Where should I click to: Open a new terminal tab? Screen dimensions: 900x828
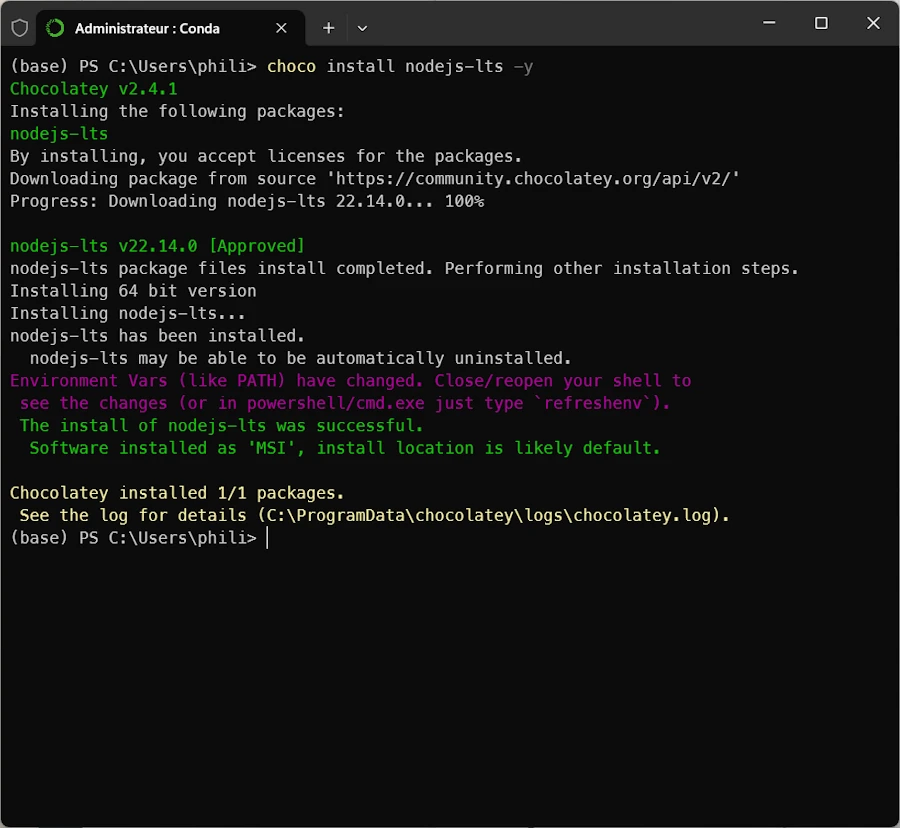(x=328, y=28)
